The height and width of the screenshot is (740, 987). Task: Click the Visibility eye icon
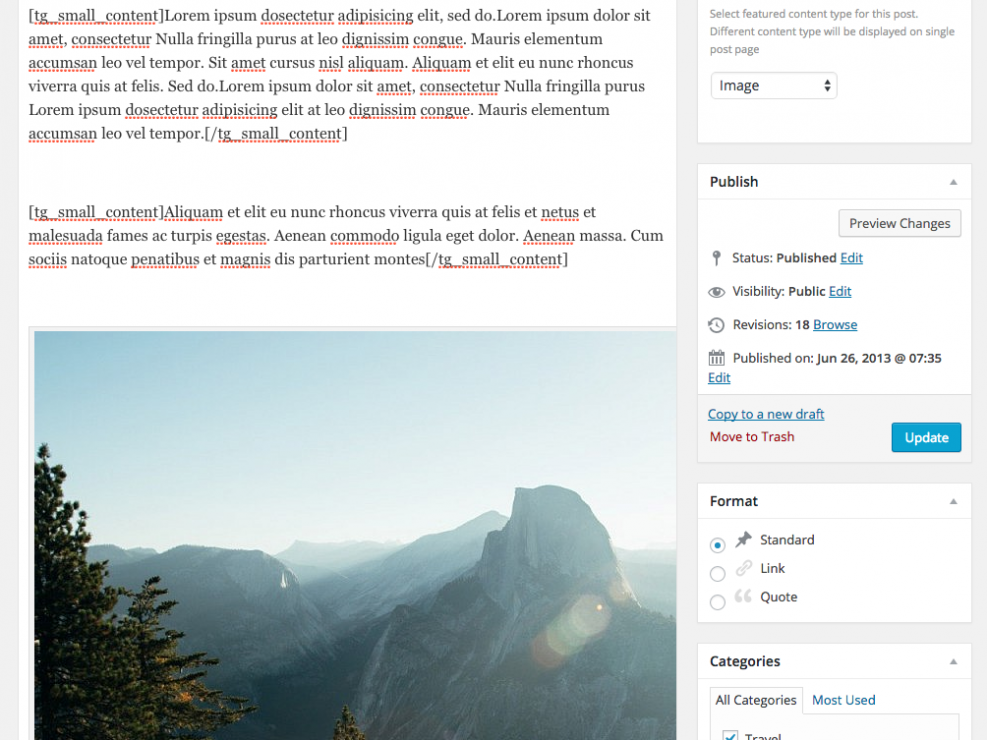(x=716, y=292)
